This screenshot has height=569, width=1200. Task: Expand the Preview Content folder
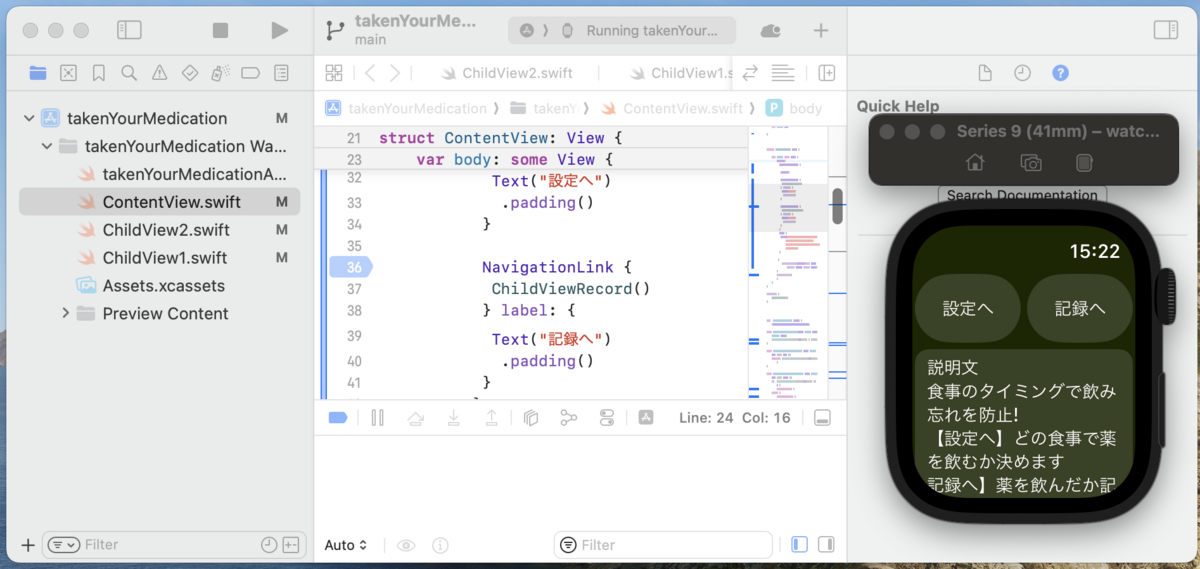pyautogui.click(x=65, y=313)
